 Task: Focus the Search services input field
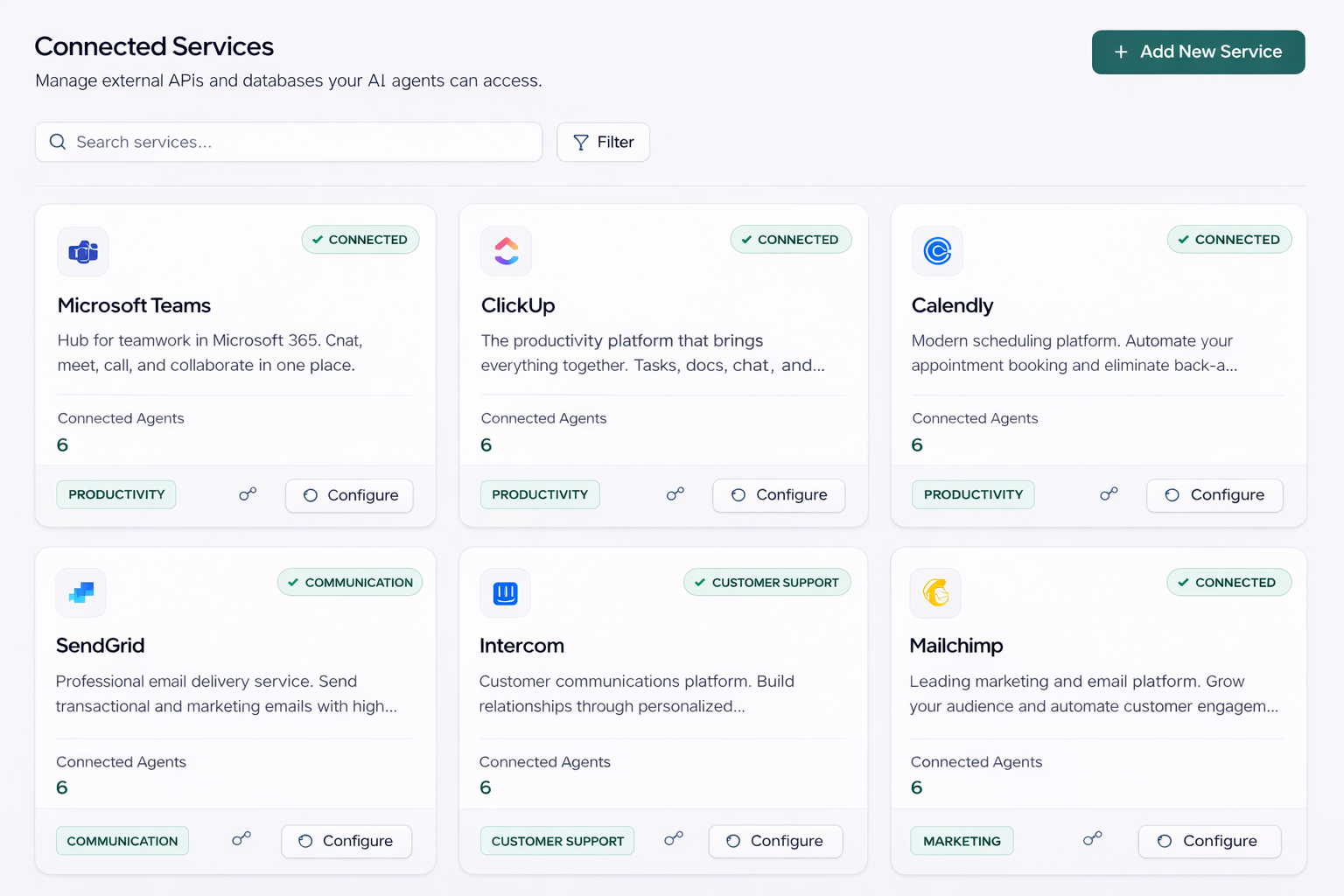tap(289, 142)
